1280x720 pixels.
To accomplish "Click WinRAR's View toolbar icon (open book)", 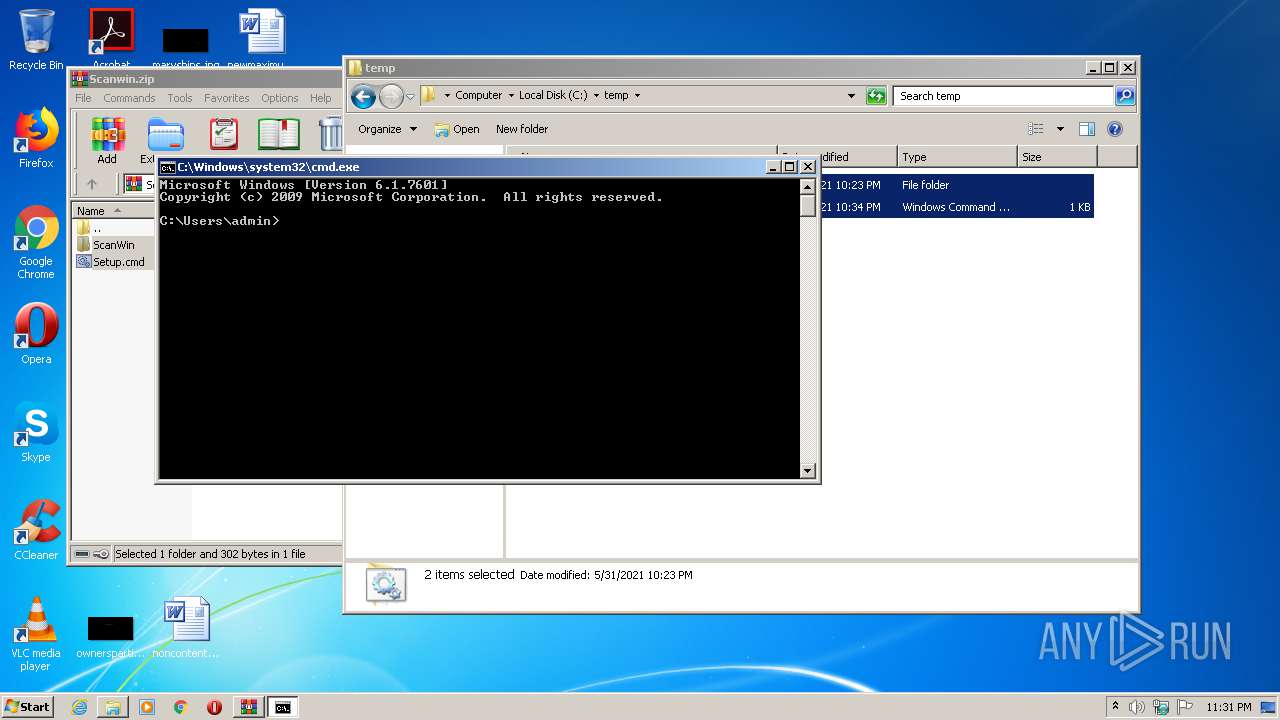I will point(279,134).
